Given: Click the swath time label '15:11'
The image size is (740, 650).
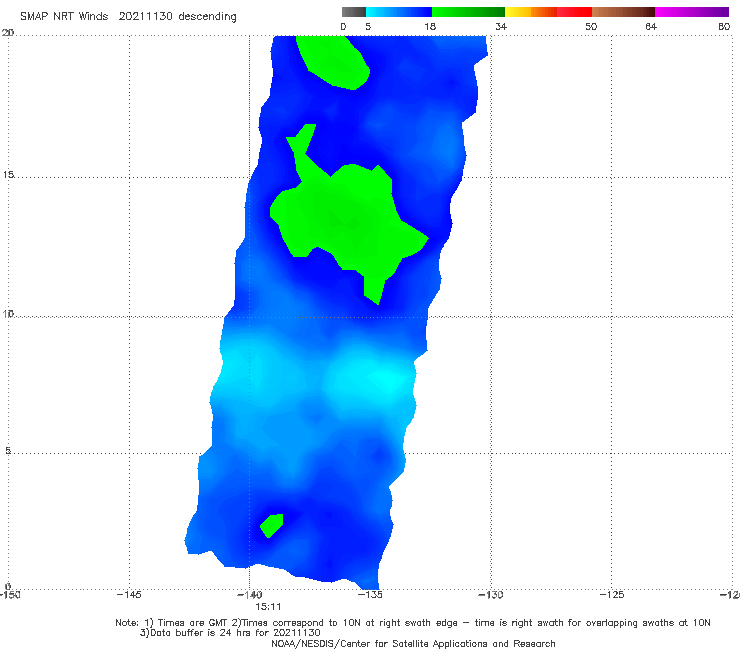Looking at the screenshot, I should coord(268,607).
